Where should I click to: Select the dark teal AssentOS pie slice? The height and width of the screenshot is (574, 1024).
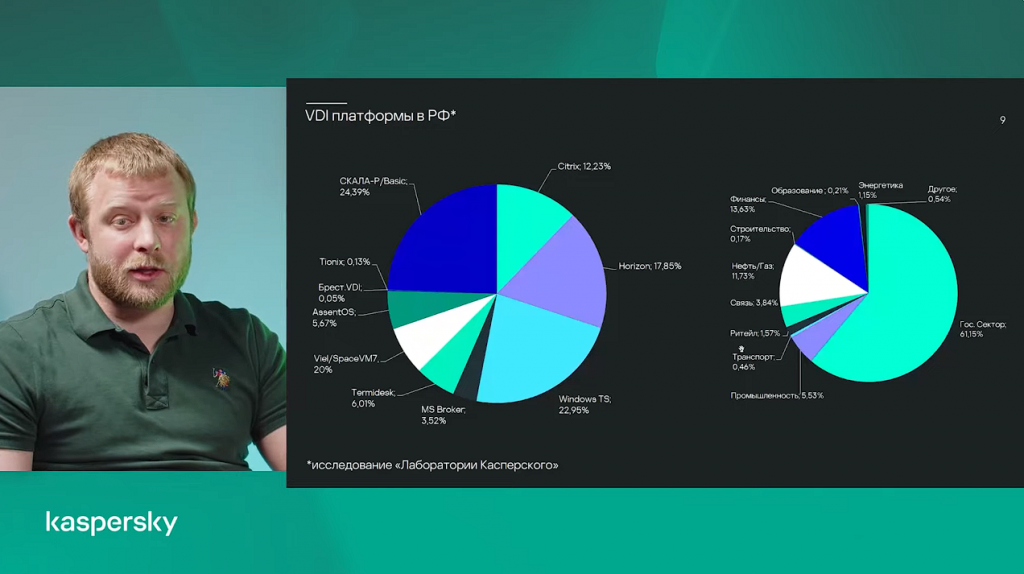[x=424, y=306]
